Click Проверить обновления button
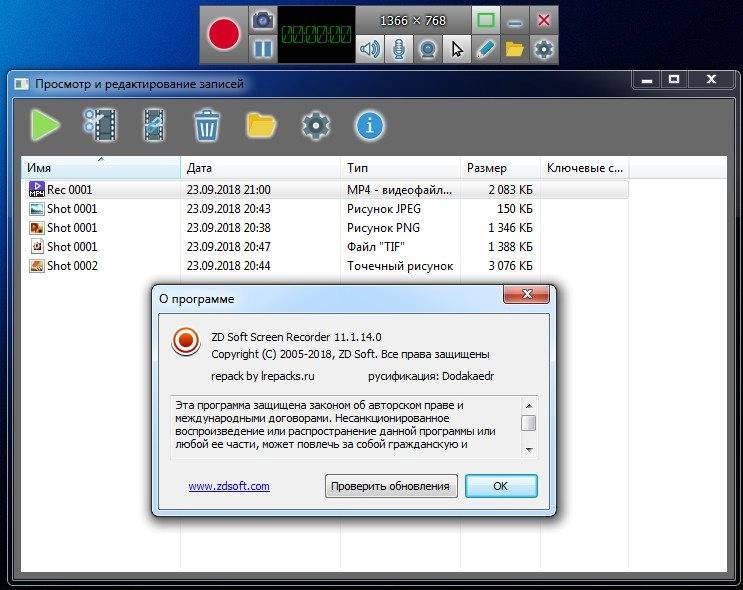The image size is (743, 590). pos(391,486)
